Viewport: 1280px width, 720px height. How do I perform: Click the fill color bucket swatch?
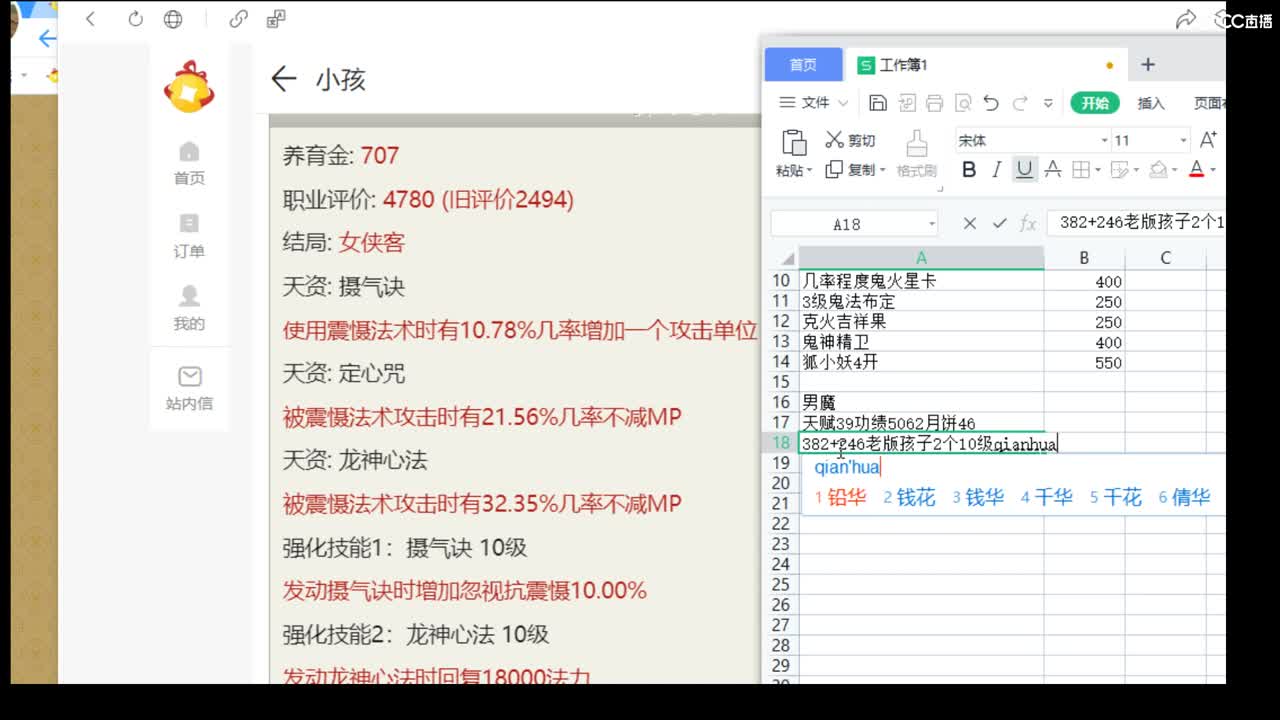click(x=1158, y=170)
